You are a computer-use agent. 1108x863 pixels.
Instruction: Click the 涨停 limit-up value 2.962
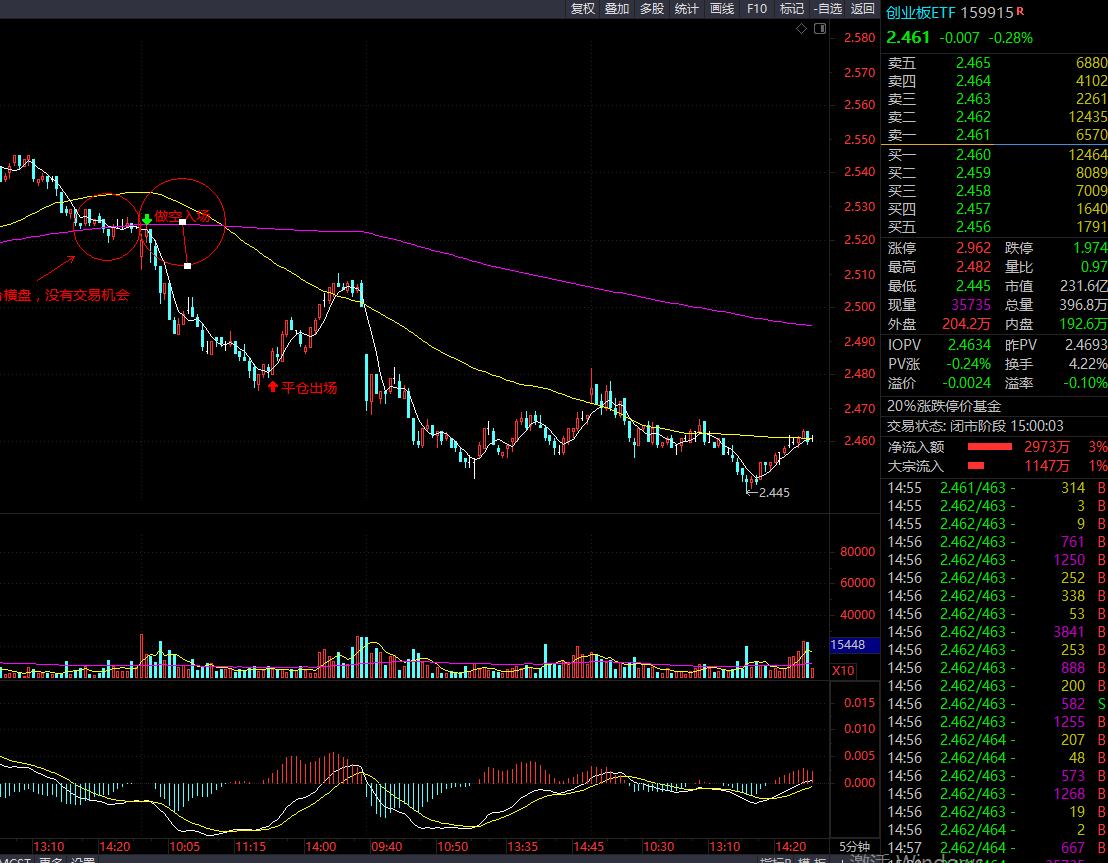coord(973,248)
